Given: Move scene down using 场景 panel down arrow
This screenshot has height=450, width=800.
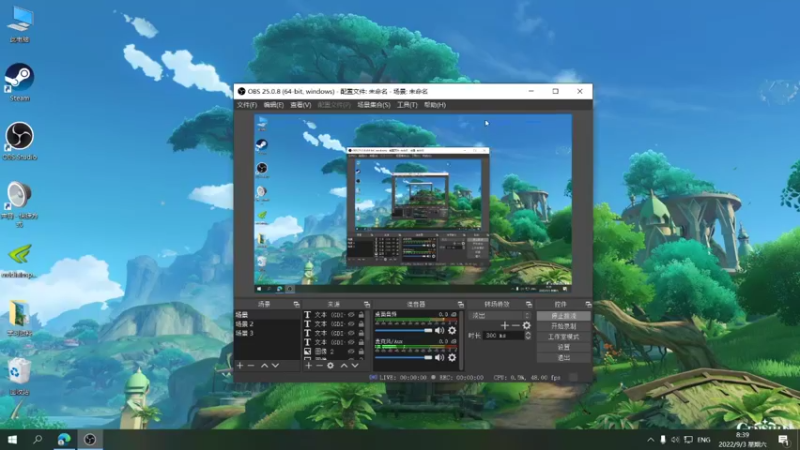Looking at the screenshot, I should [x=276, y=365].
